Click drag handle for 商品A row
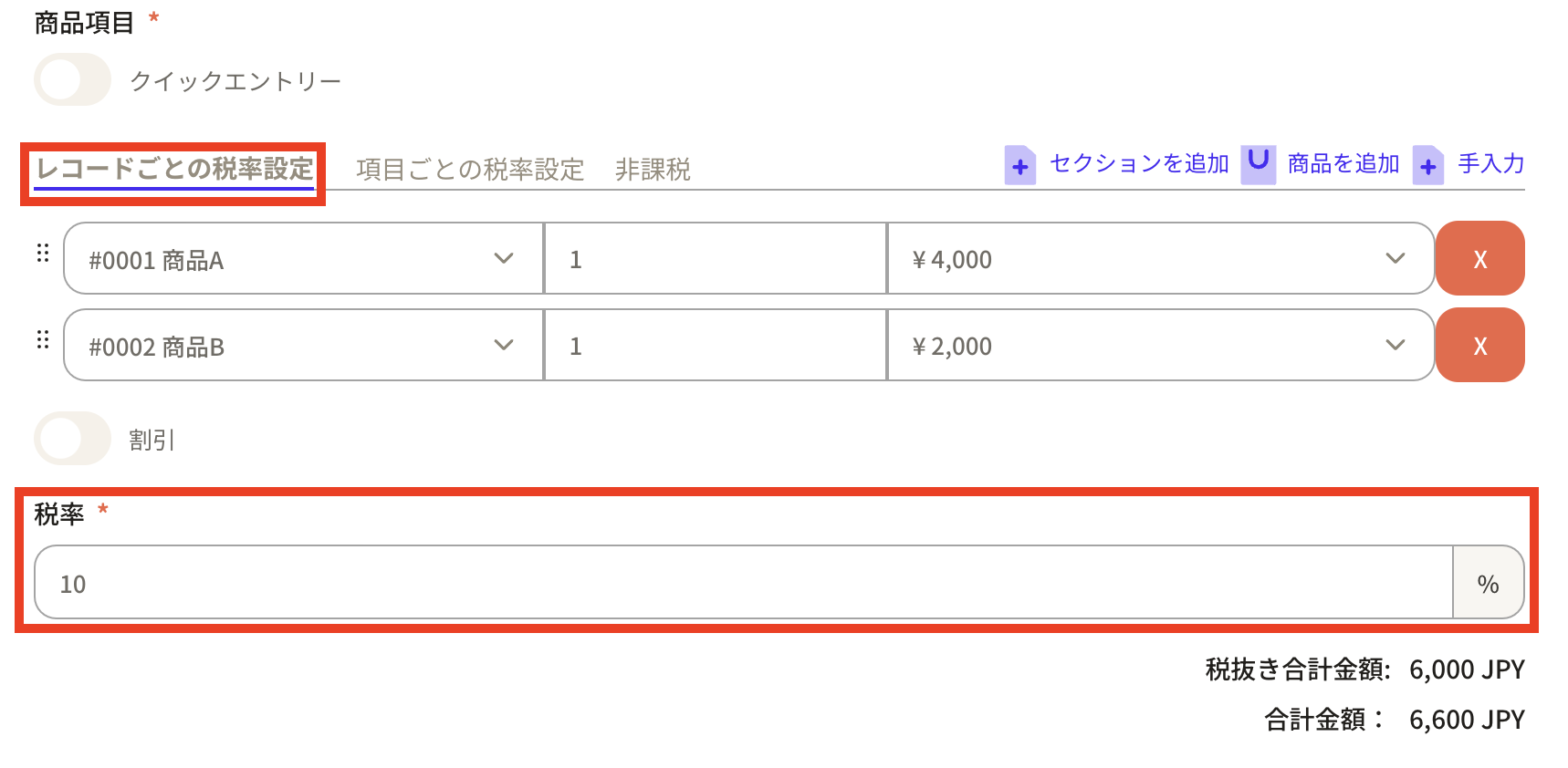The height and width of the screenshot is (768, 1568). 43,253
